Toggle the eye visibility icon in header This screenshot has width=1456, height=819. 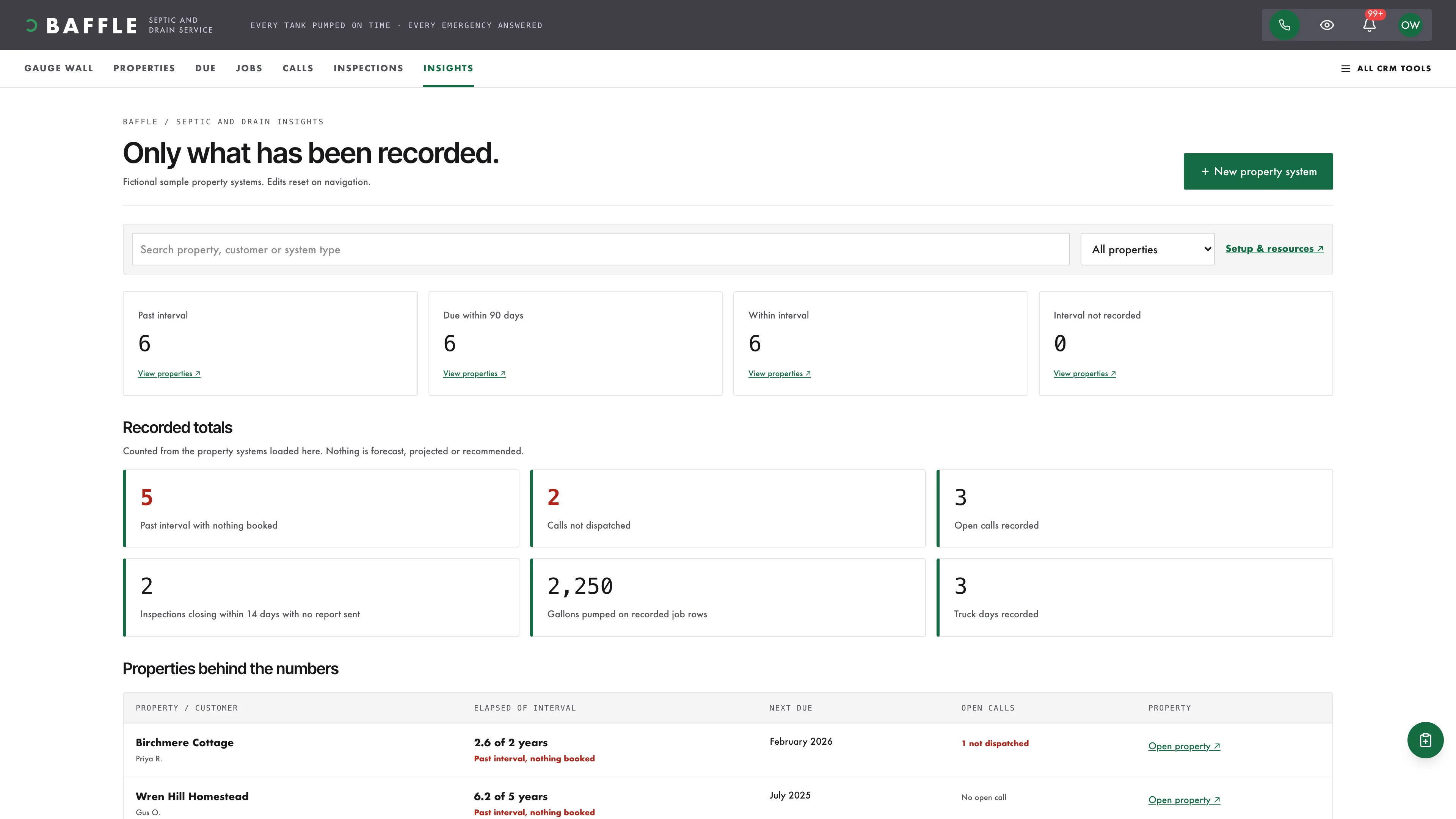[x=1327, y=25]
